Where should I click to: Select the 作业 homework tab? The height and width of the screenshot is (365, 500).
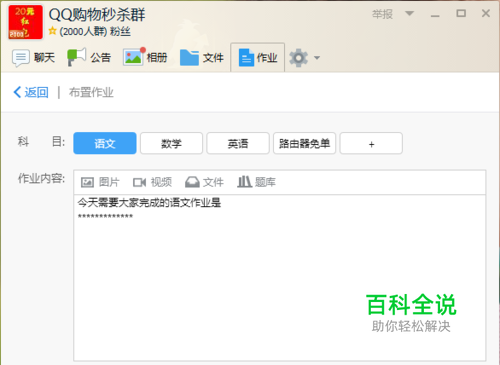tap(258, 58)
